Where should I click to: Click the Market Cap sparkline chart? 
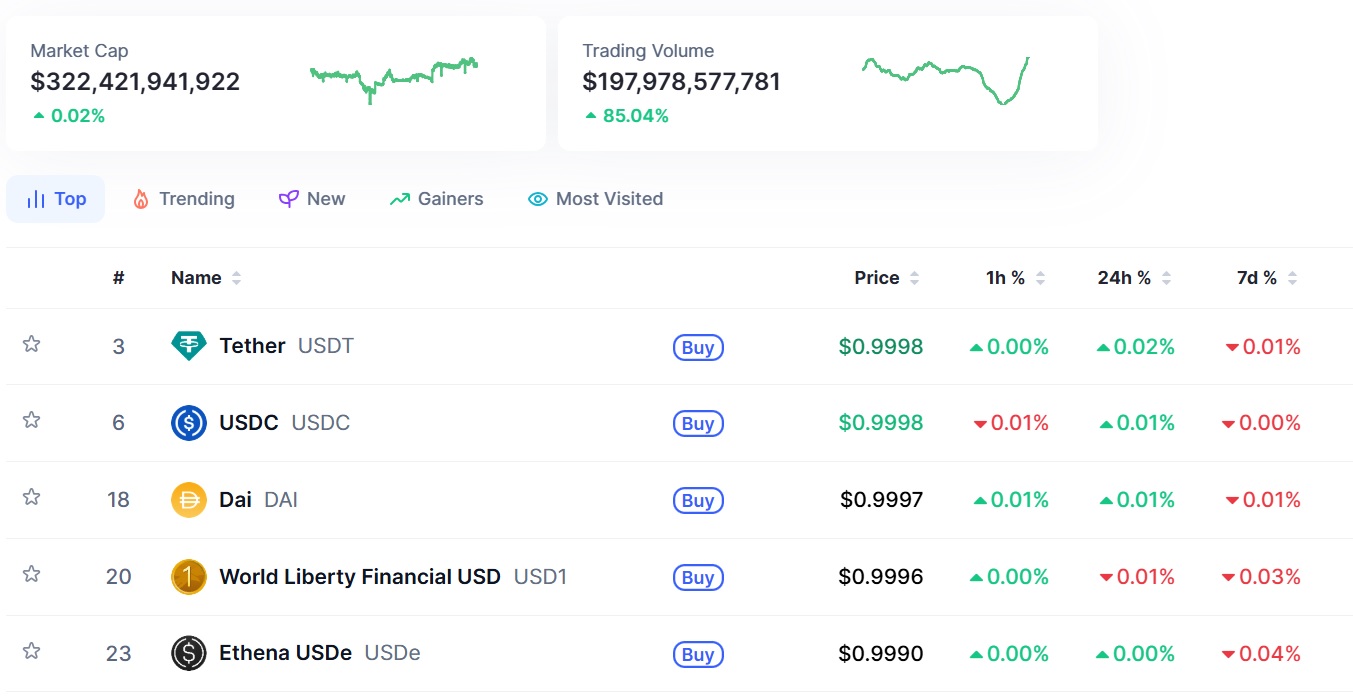coord(394,79)
